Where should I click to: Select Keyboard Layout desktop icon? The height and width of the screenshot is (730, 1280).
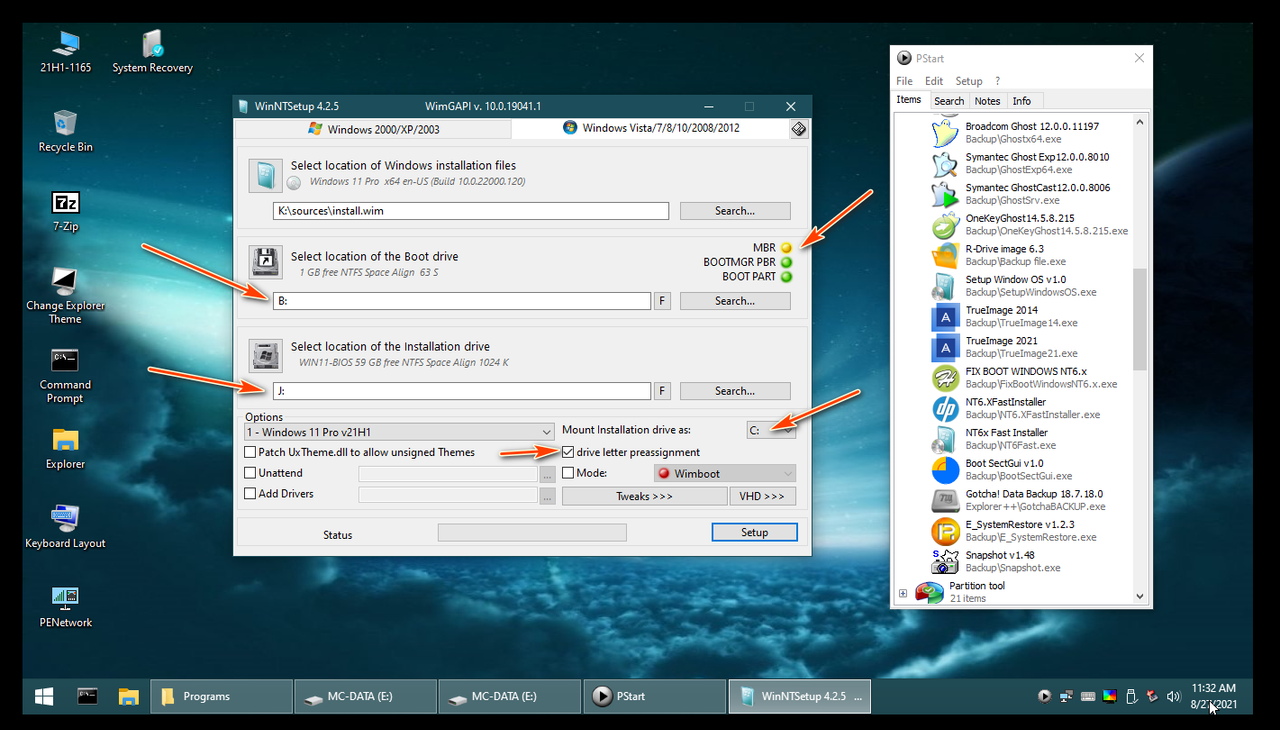point(65,527)
